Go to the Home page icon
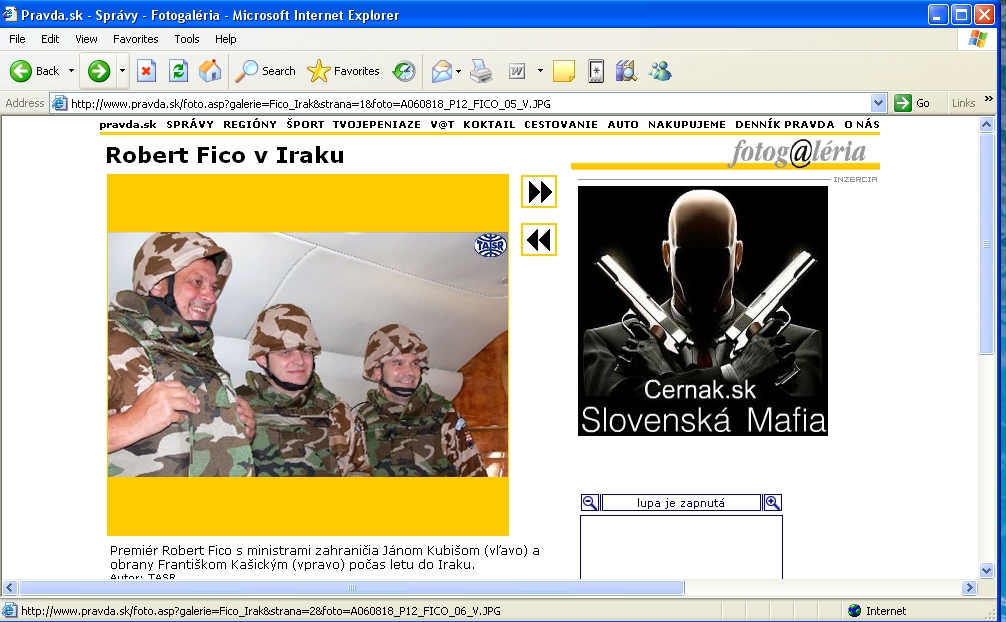The image size is (1006, 622). 210,71
